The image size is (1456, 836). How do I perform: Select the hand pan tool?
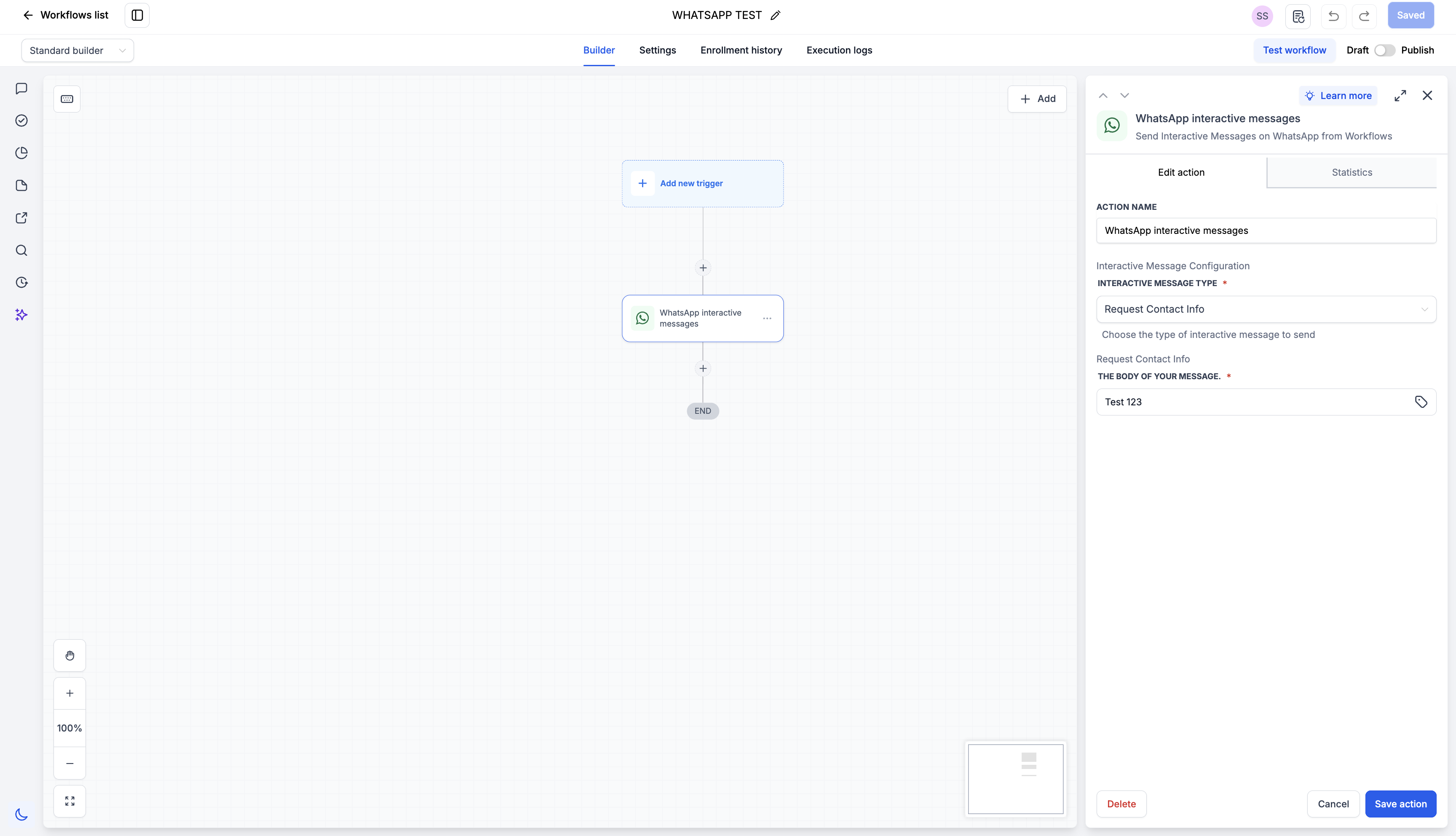pyautogui.click(x=70, y=656)
